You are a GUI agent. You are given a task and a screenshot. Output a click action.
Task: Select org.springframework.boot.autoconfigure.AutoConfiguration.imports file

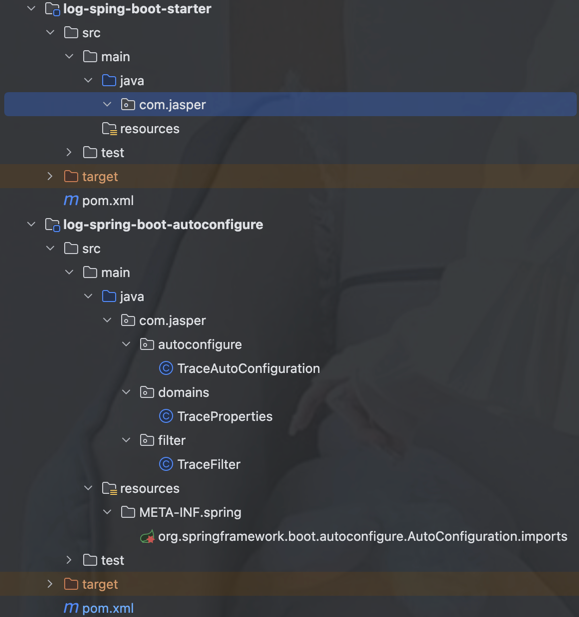(x=363, y=537)
